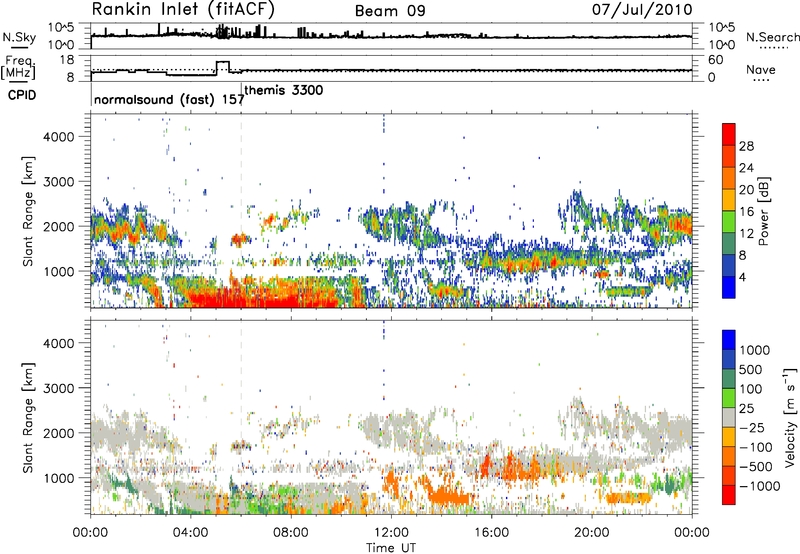The image size is (800, 554).
Task: Click the "20:00" time tick label
Action: pos(591,533)
